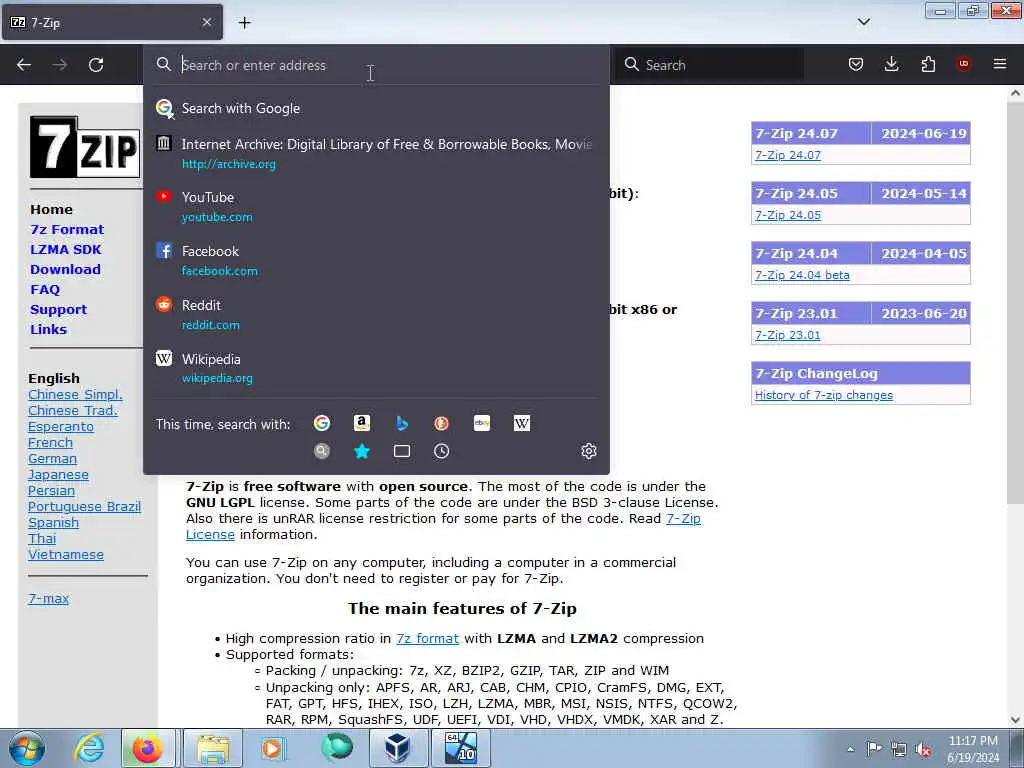Open the Windows Start button
The width and height of the screenshot is (1024, 768).
click(x=27, y=748)
